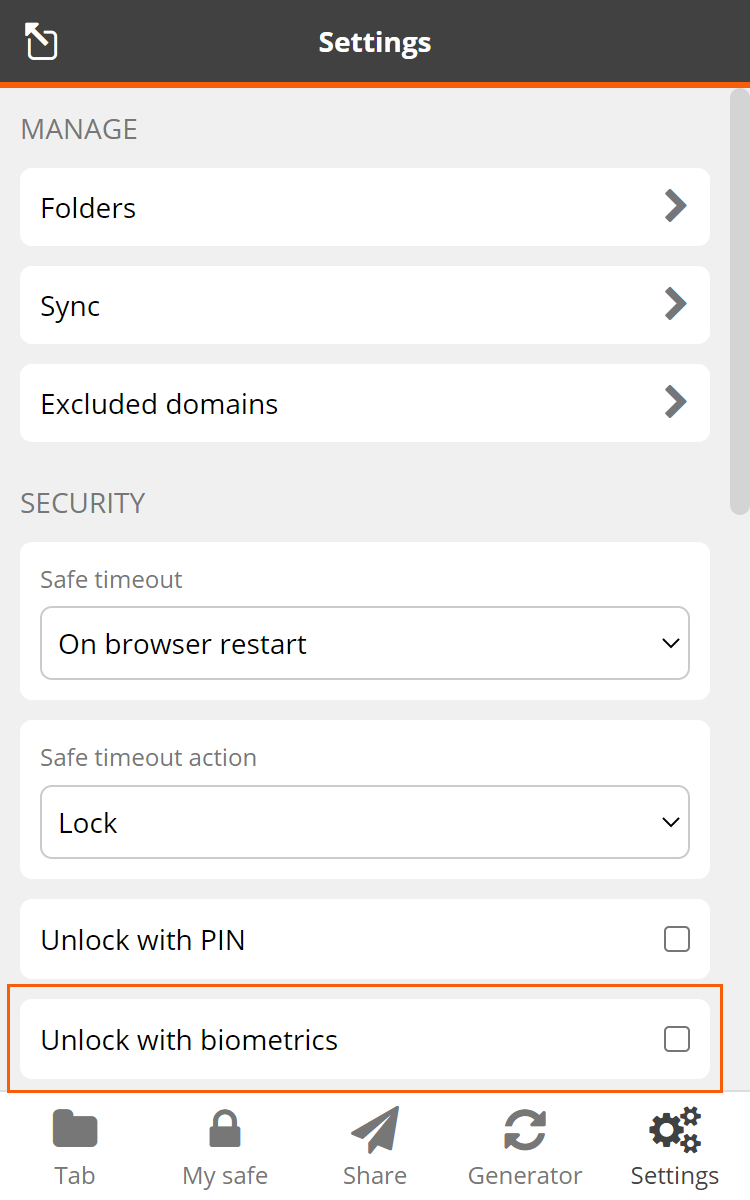Image resolution: width=750 pixels, height=1200 pixels.
Task: Click the chevron beside Excluded domains
Action: pyautogui.click(x=675, y=403)
